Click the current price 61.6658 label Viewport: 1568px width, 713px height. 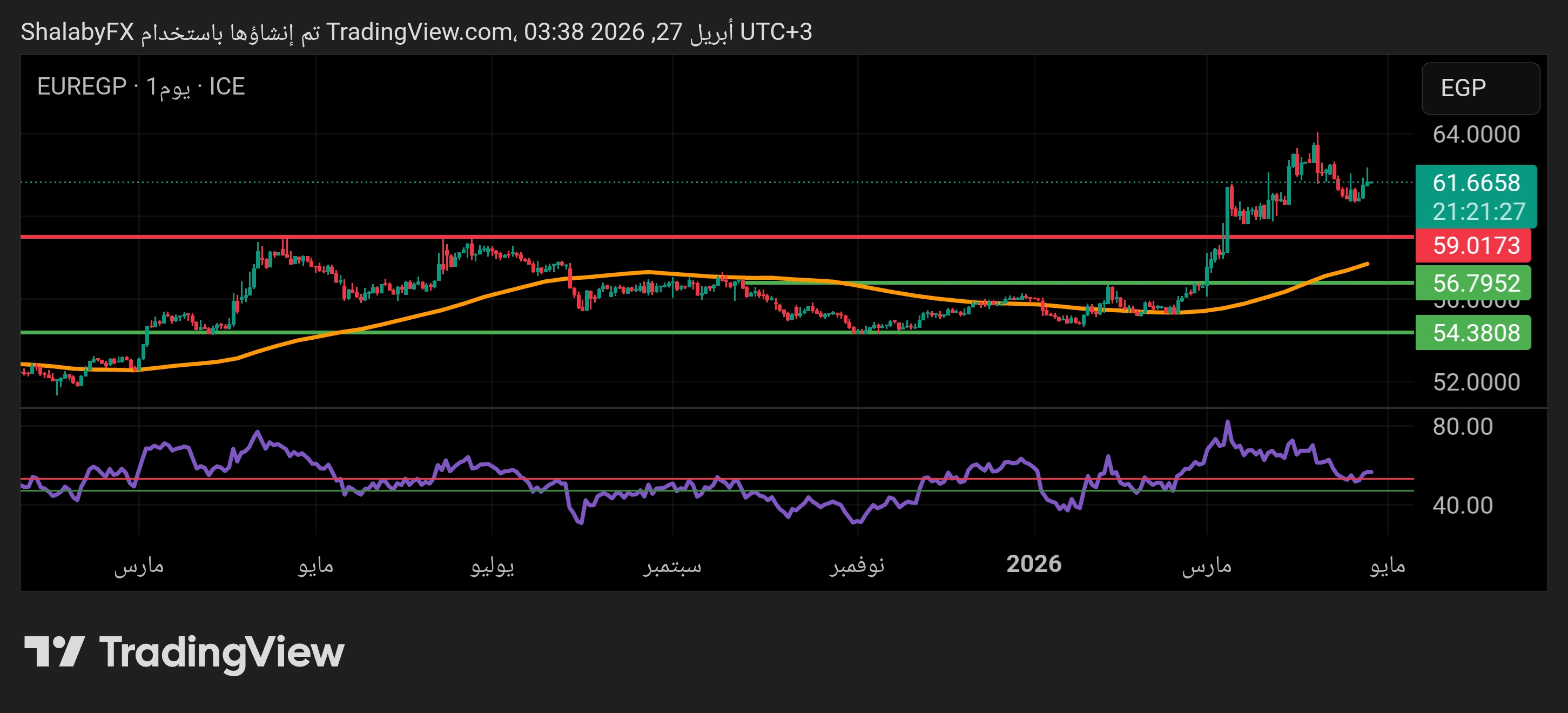[1476, 183]
